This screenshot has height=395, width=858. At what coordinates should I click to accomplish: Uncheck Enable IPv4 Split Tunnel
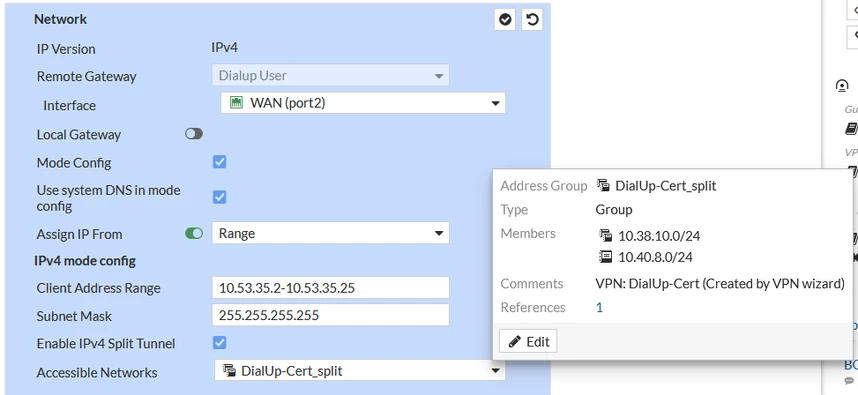(x=219, y=343)
